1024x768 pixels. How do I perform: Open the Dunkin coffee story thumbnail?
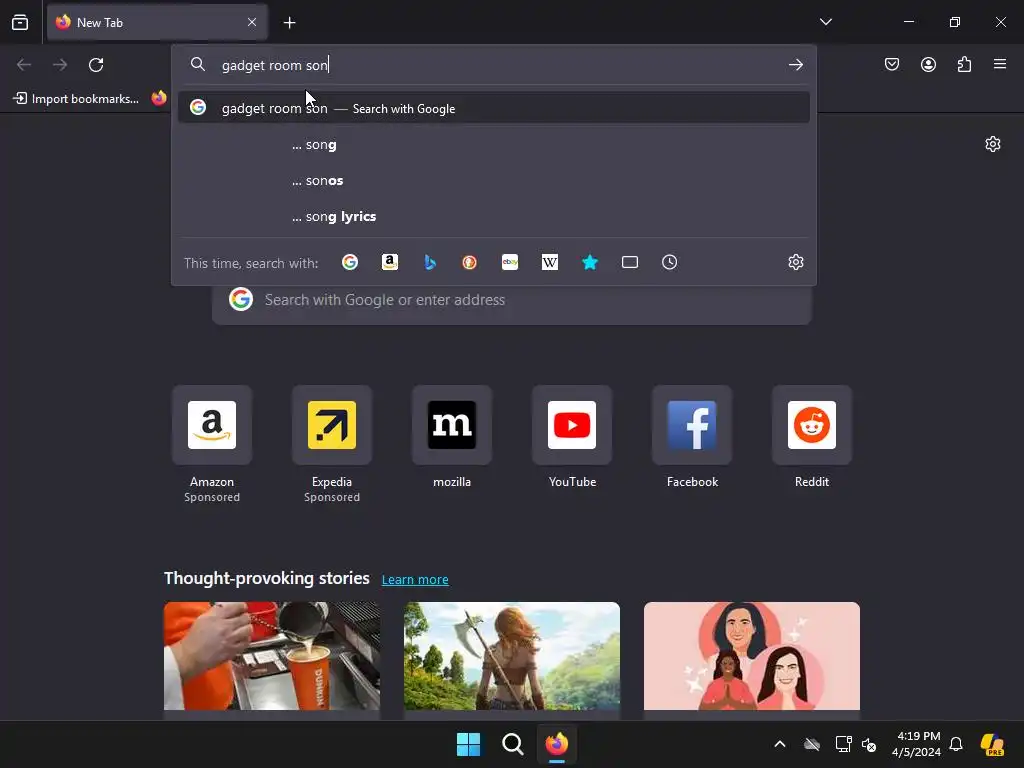tap(272, 656)
